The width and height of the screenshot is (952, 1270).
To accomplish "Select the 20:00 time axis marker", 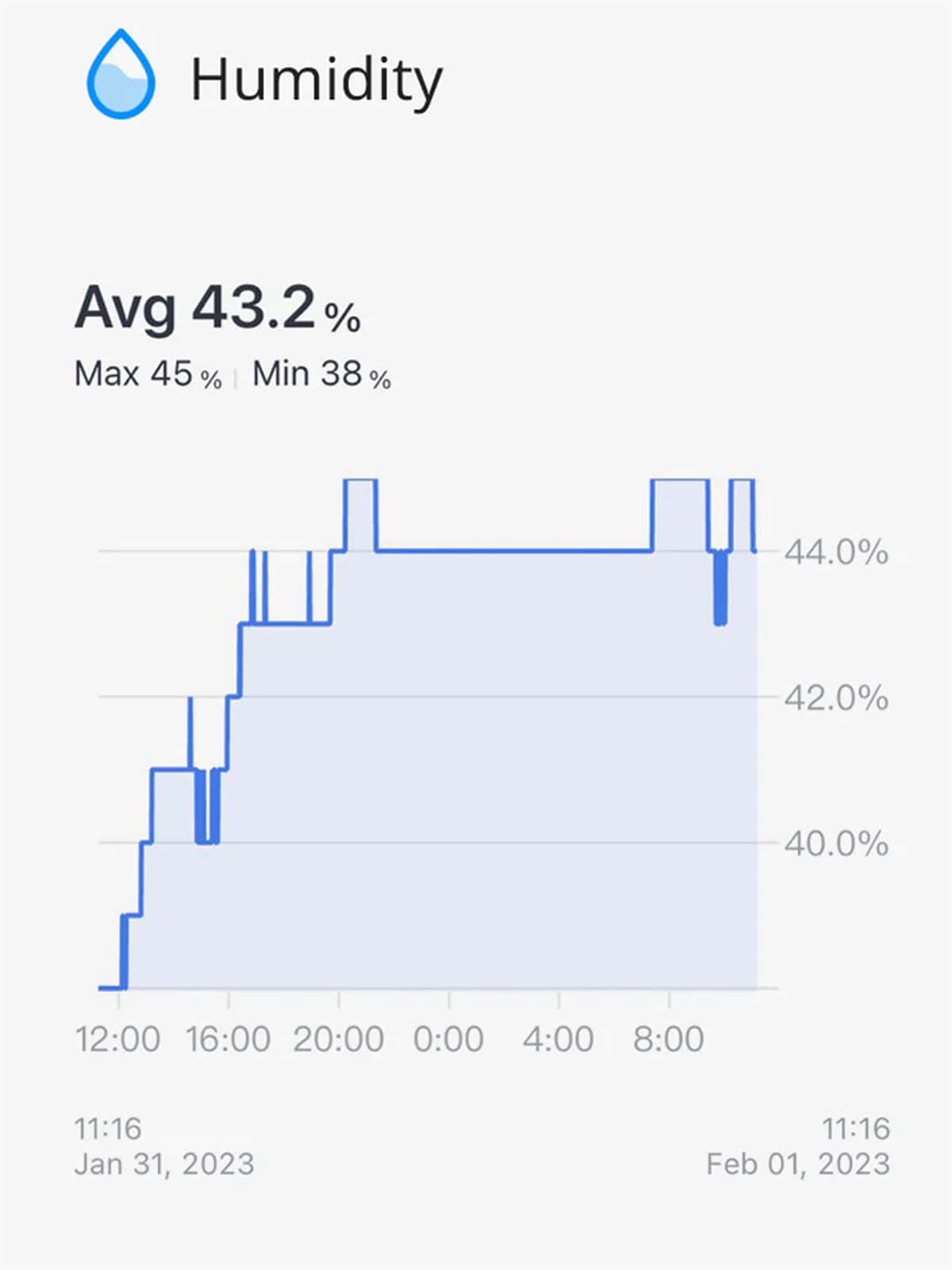I will (x=339, y=1039).
